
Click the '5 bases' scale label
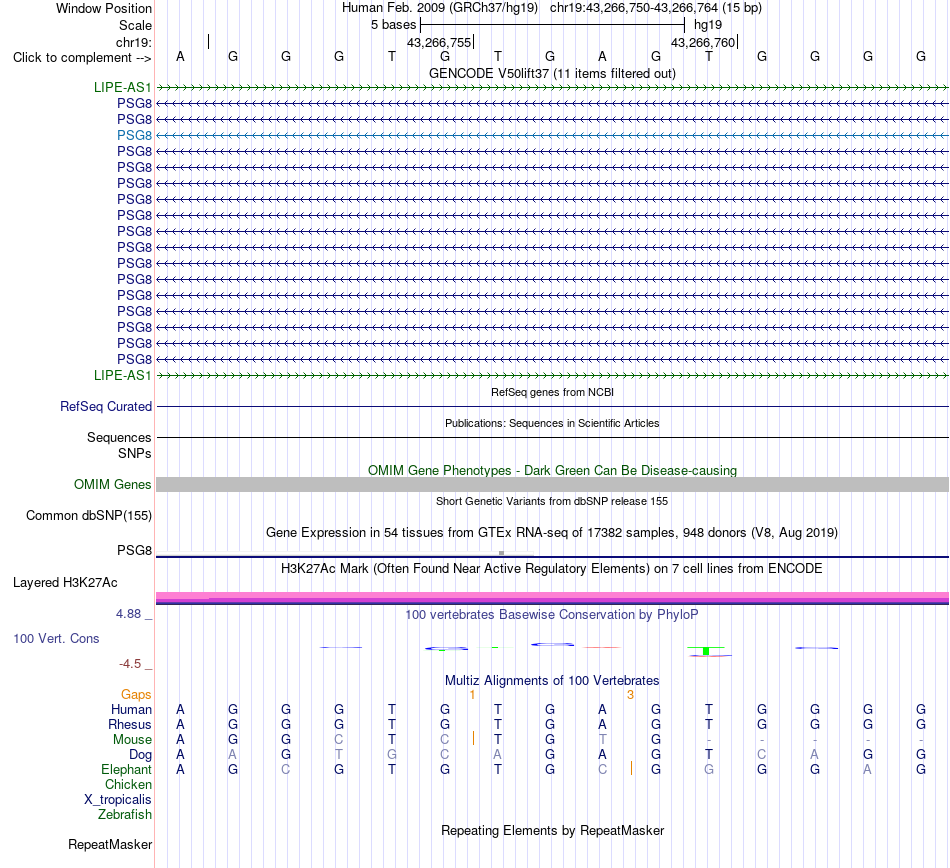click(x=393, y=25)
